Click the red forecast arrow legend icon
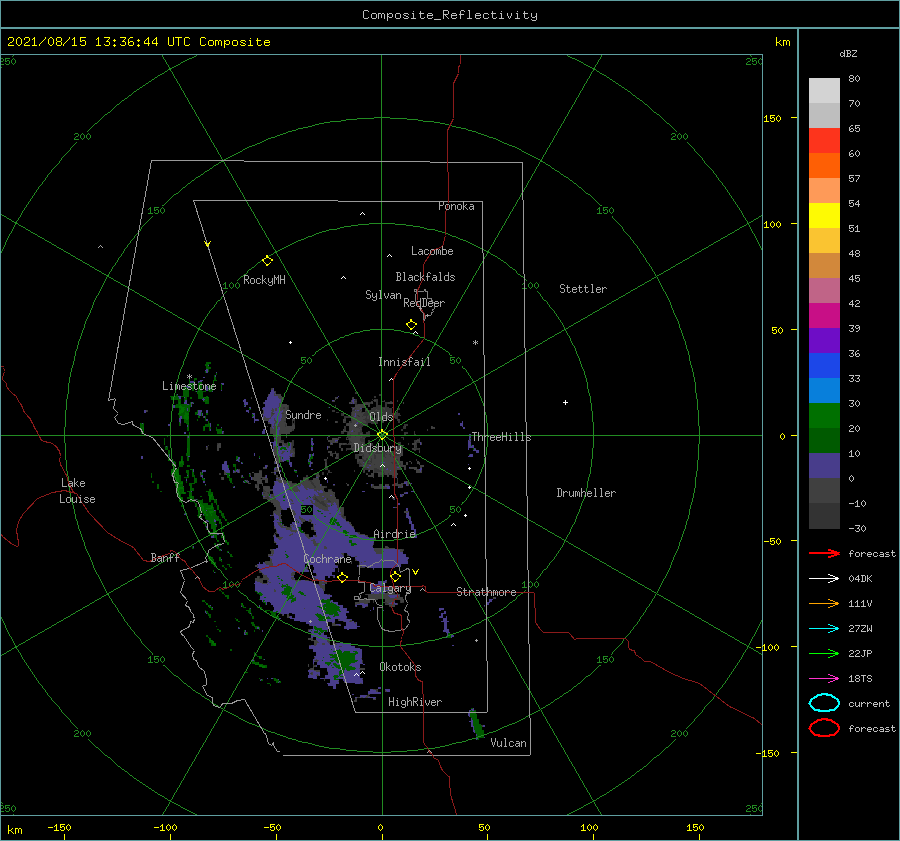 [824, 553]
